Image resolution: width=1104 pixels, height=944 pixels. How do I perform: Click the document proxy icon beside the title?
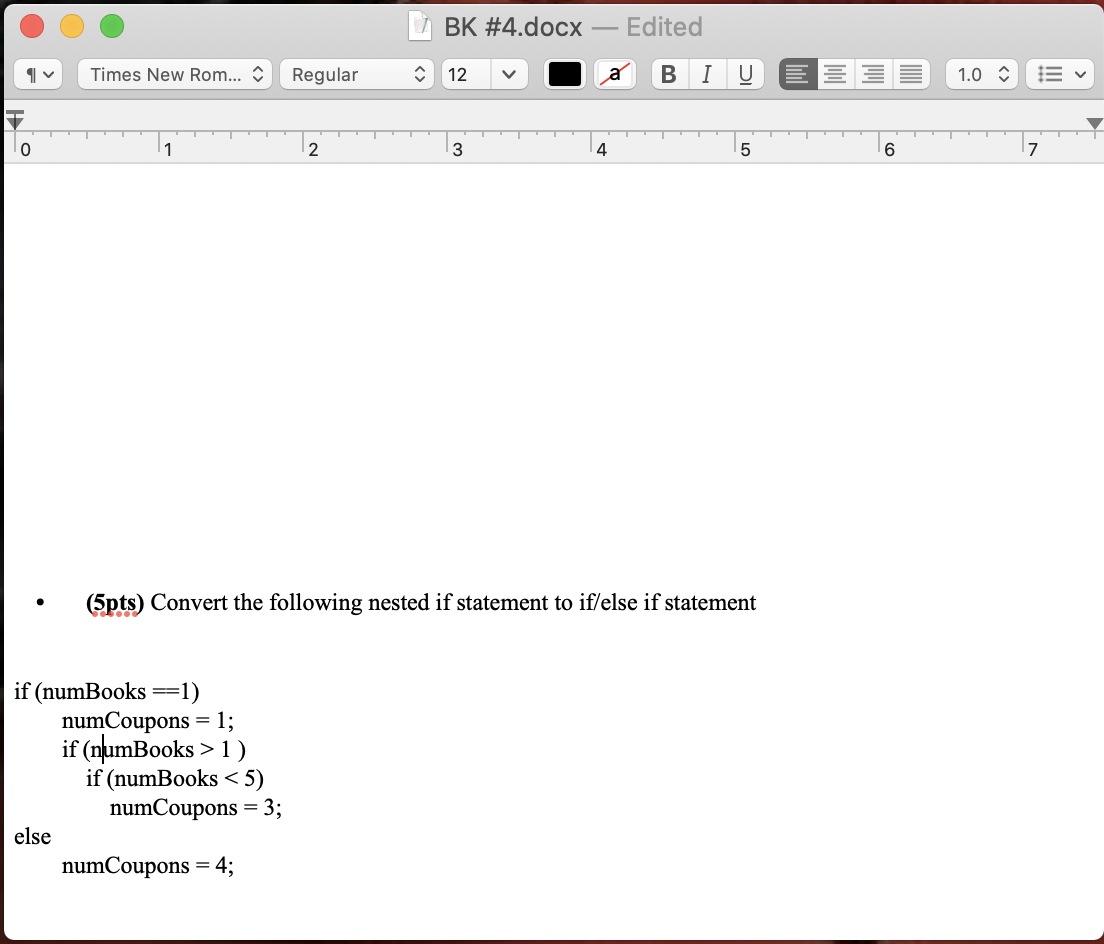tap(420, 26)
